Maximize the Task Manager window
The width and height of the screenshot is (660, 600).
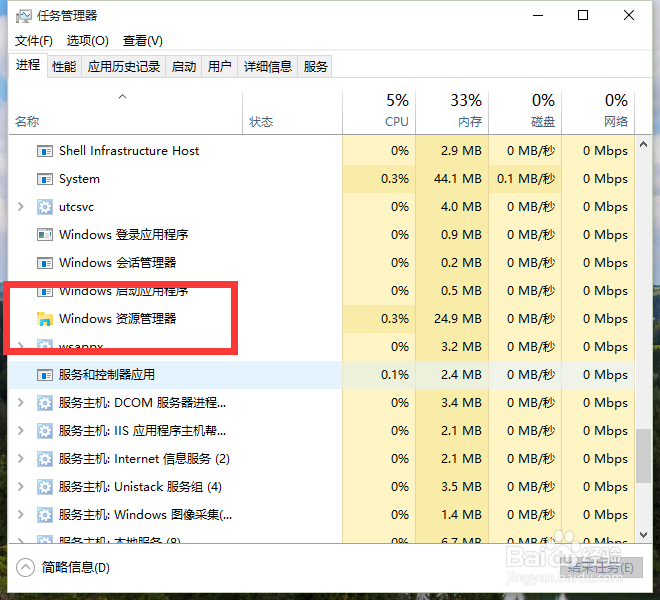583,16
